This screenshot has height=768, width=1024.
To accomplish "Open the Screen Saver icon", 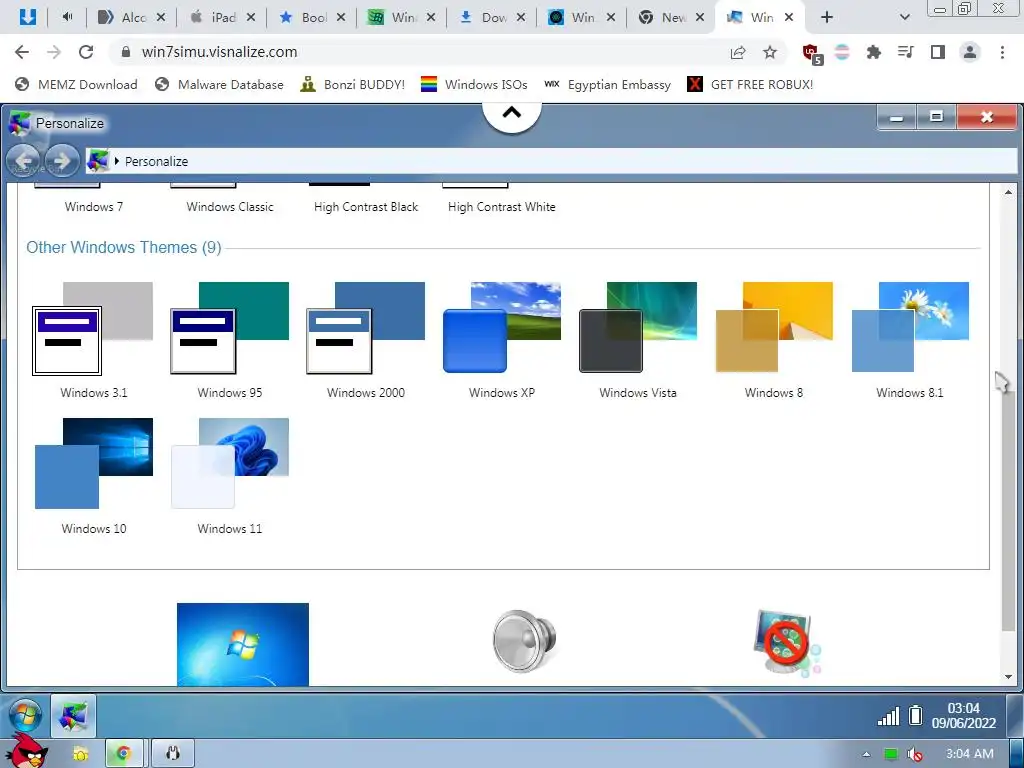I will pyautogui.click(x=786, y=643).
